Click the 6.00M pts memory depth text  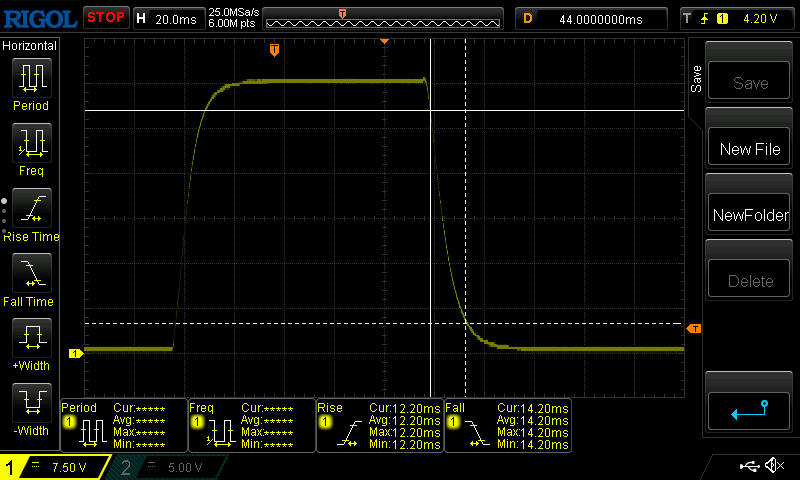[232, 23]
